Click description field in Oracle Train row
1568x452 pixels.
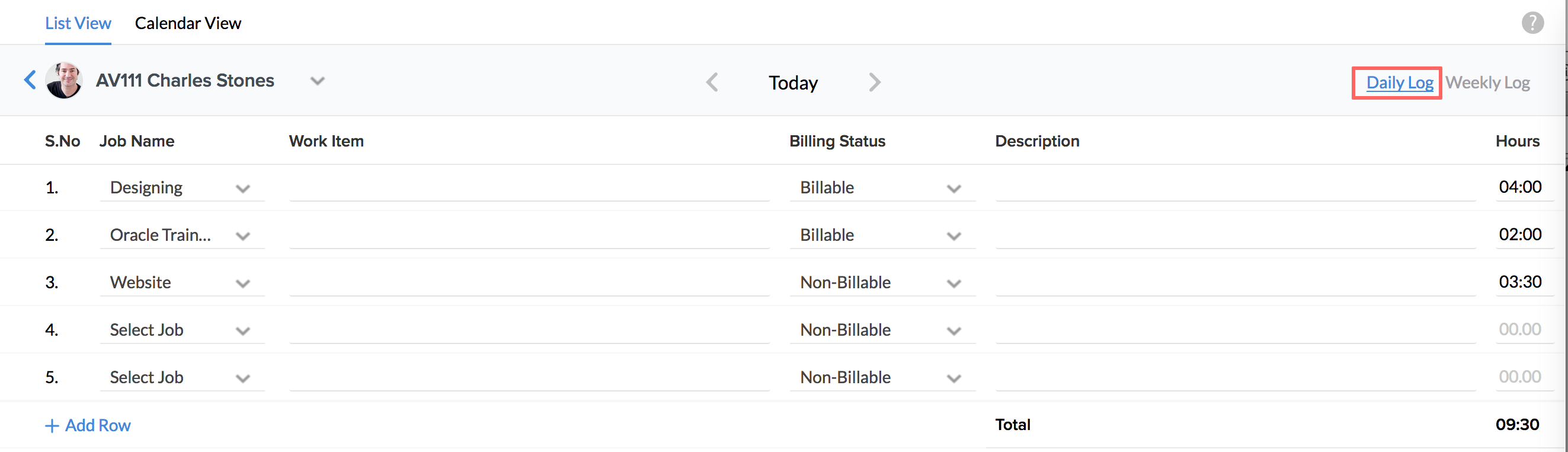(x=1235, y=235)
